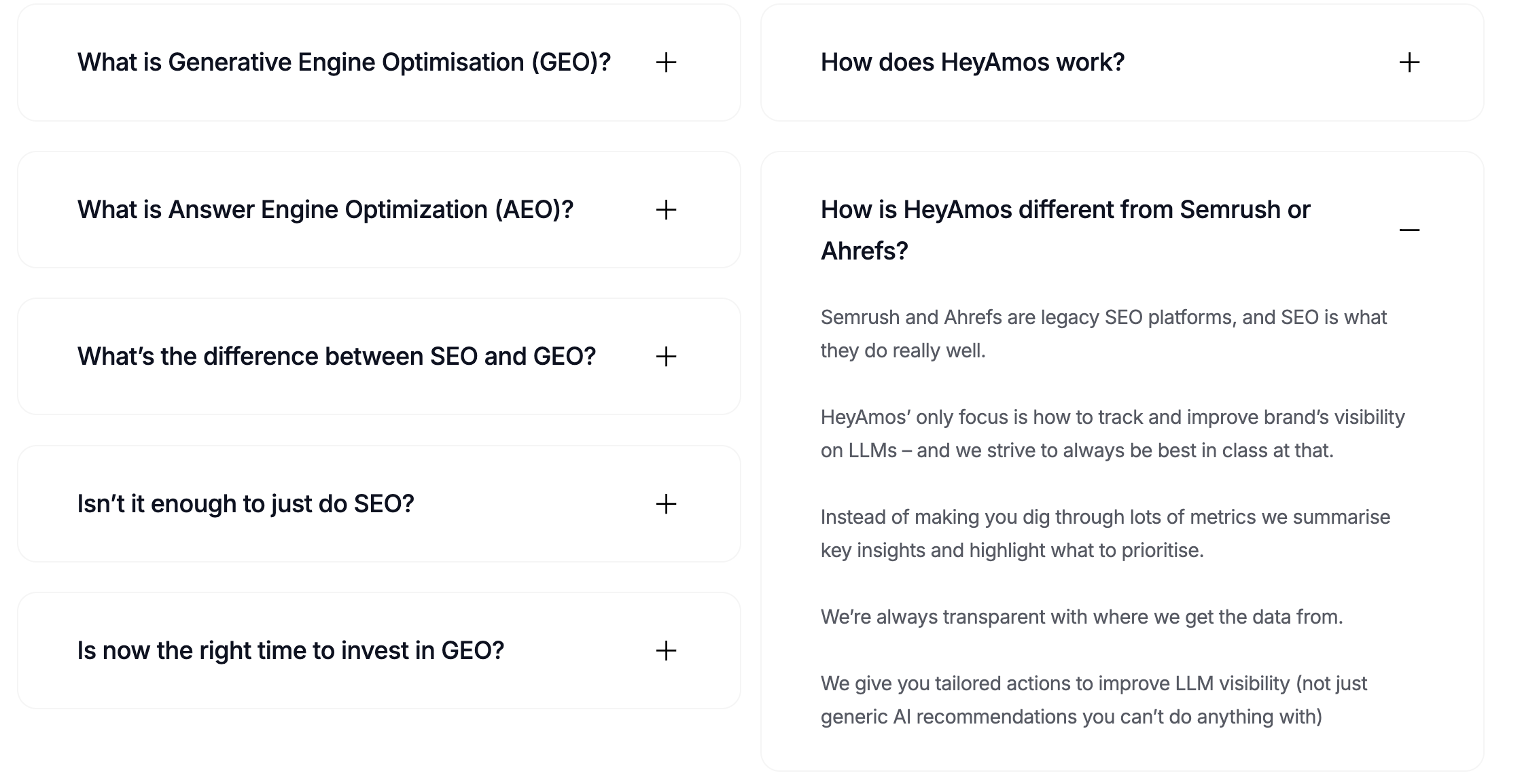Click plus icon beside "How does HeyAmos work?"
Image resolution: width=1522 pixels, height=784 pixels.
[x=1409, y=63]
